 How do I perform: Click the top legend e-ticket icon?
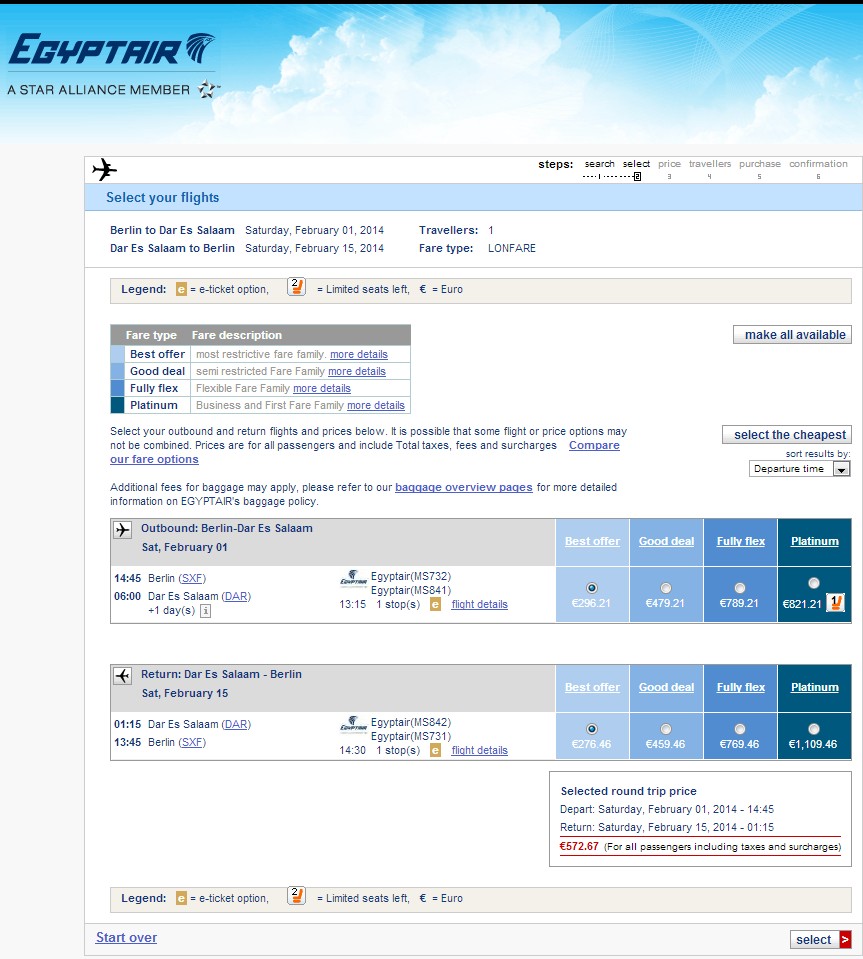[181, 289]
